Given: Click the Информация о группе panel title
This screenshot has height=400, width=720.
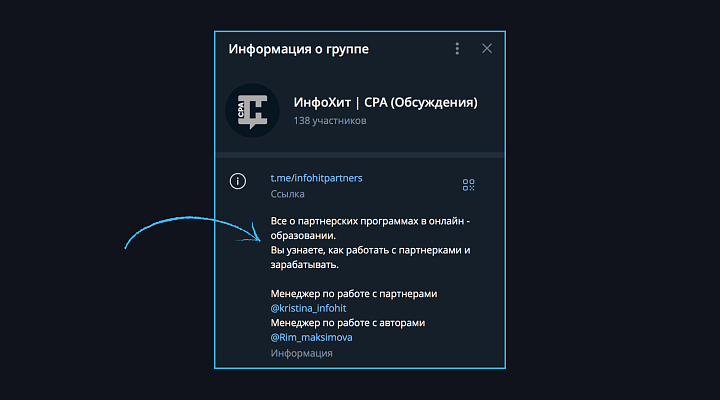Looking at the screenshot, I should (299, 48).
